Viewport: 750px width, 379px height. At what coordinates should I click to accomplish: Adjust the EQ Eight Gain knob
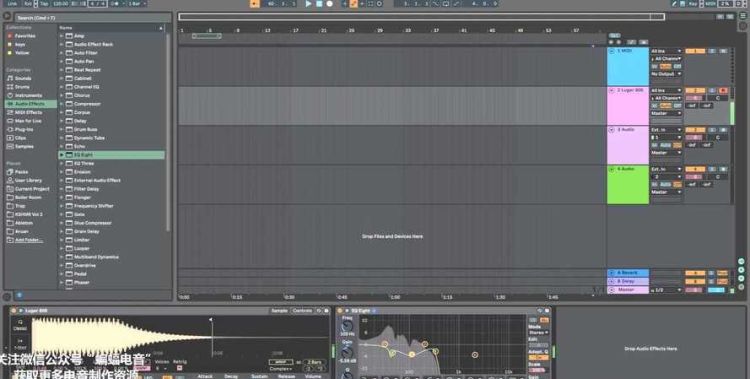coord(347,354)
